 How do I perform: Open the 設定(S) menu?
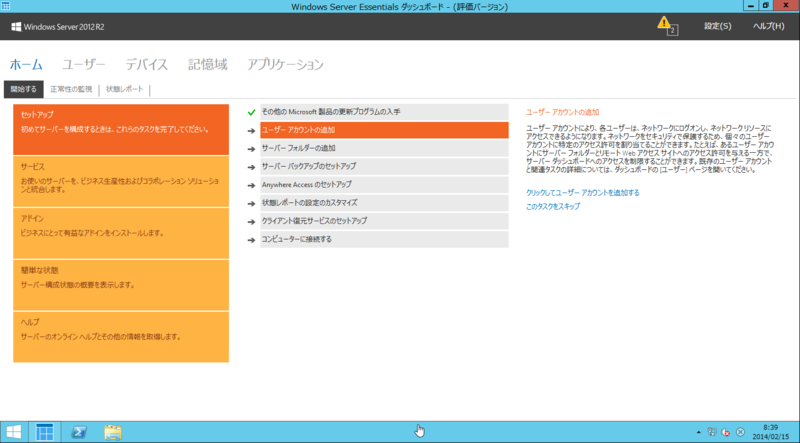point(717,26)
